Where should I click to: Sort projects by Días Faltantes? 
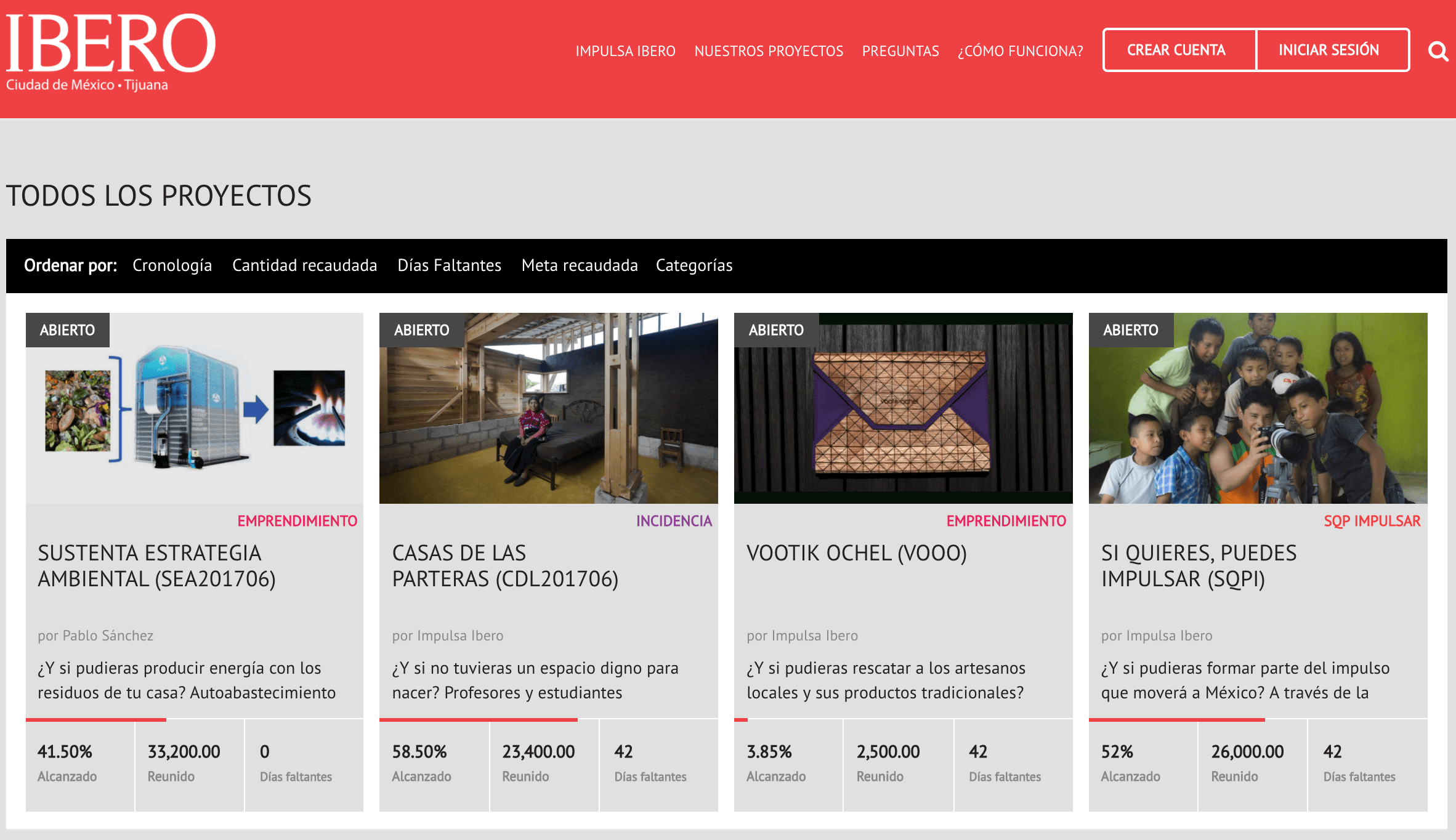coord(449,265)
